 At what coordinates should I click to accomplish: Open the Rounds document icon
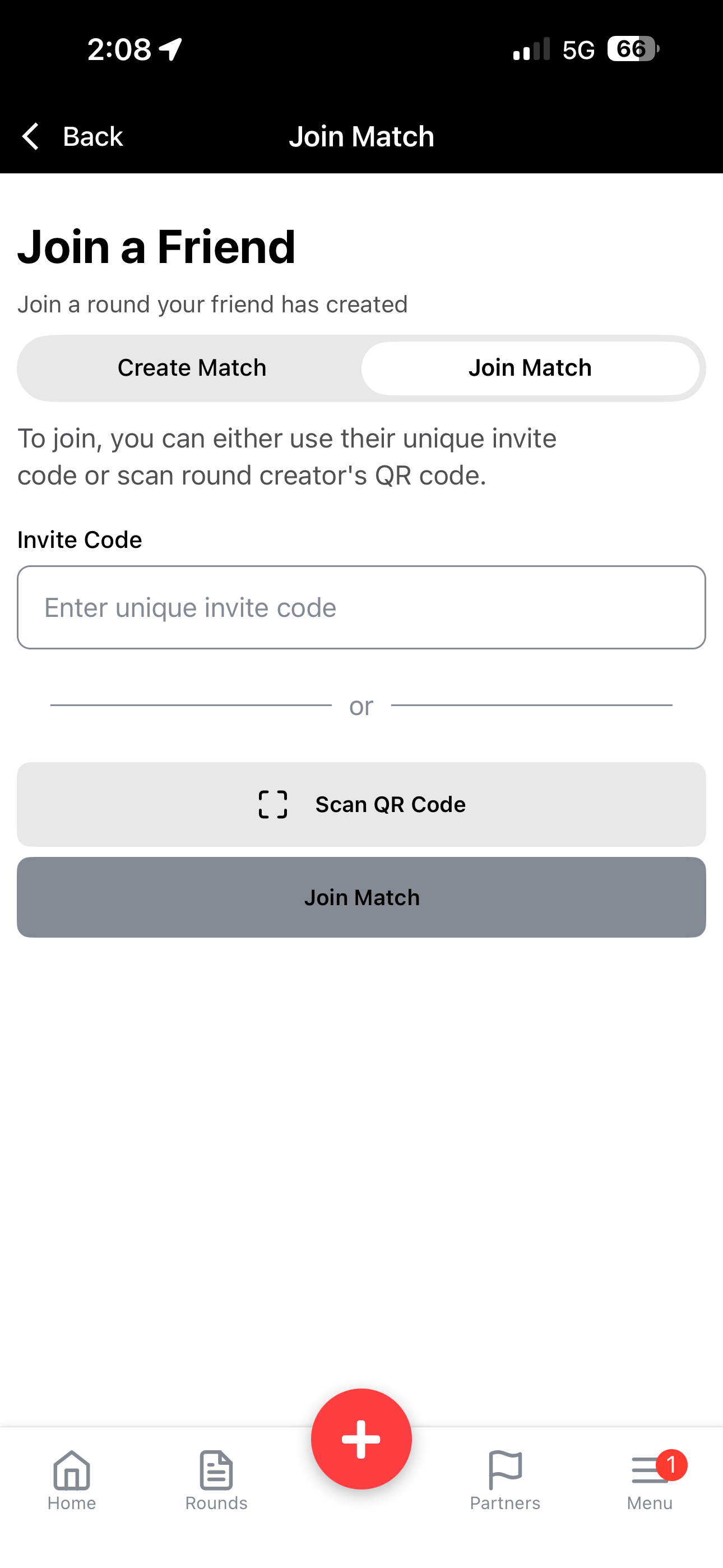tap(216, 1469)
